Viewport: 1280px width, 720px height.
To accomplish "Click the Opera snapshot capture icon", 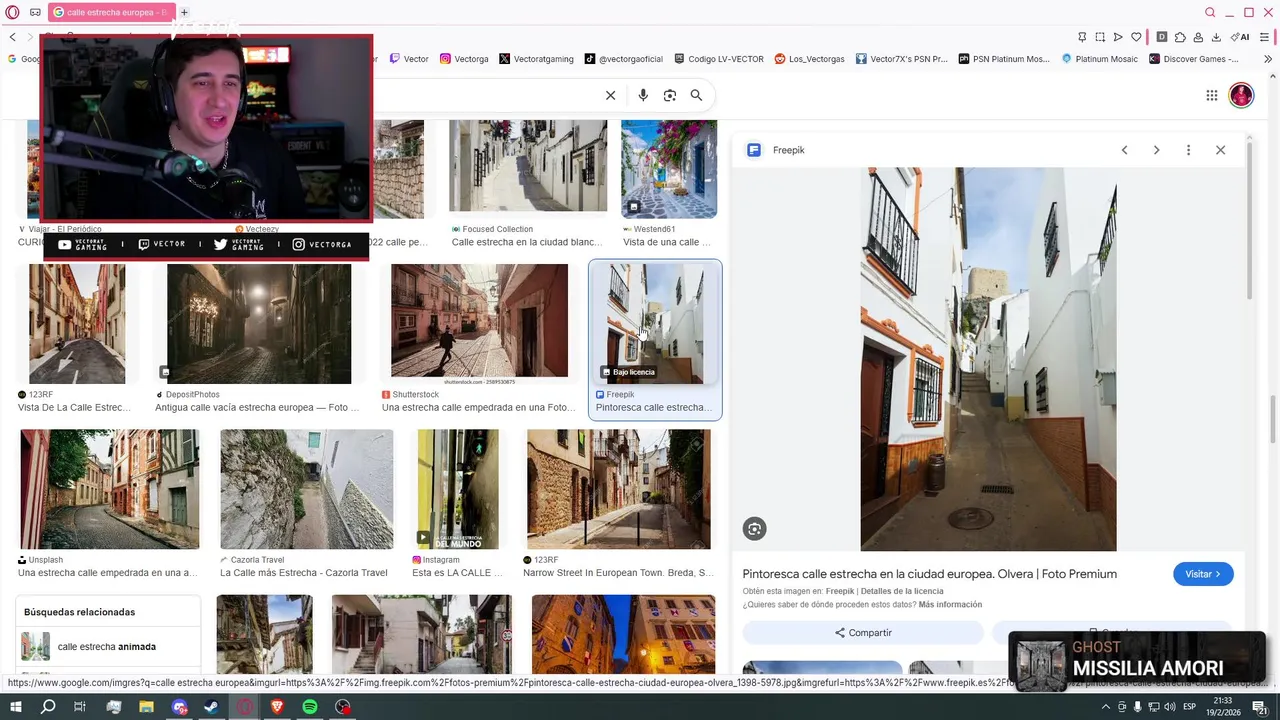I will (x=1100, y=37).
